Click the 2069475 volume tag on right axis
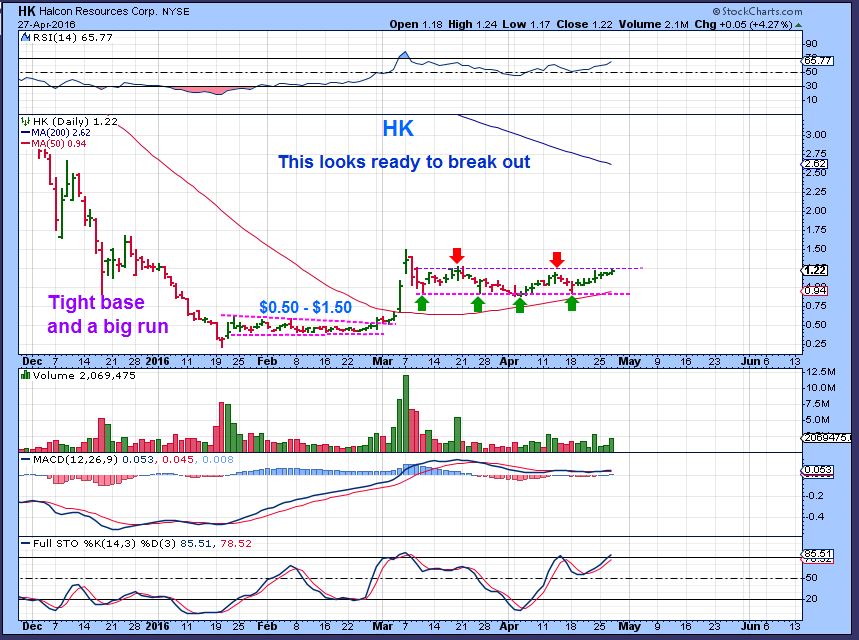The image size is (859, 640). tap(826, 437)
